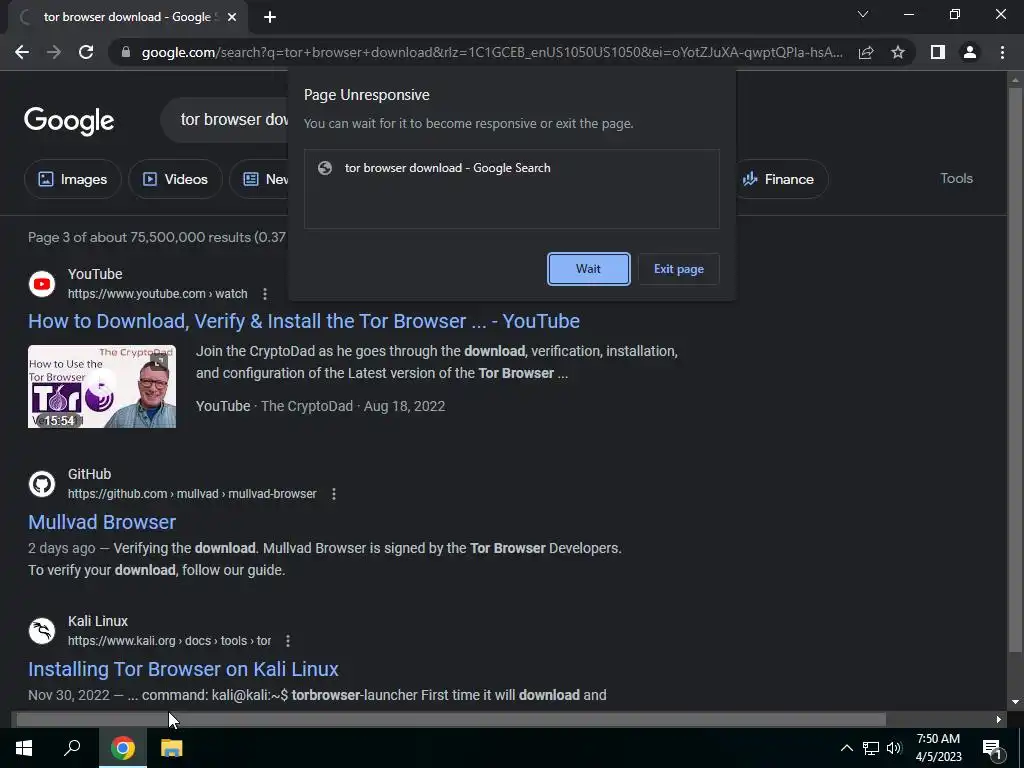Open more options for Kali Linux result
1024x768 pixels.
point(287,641)
